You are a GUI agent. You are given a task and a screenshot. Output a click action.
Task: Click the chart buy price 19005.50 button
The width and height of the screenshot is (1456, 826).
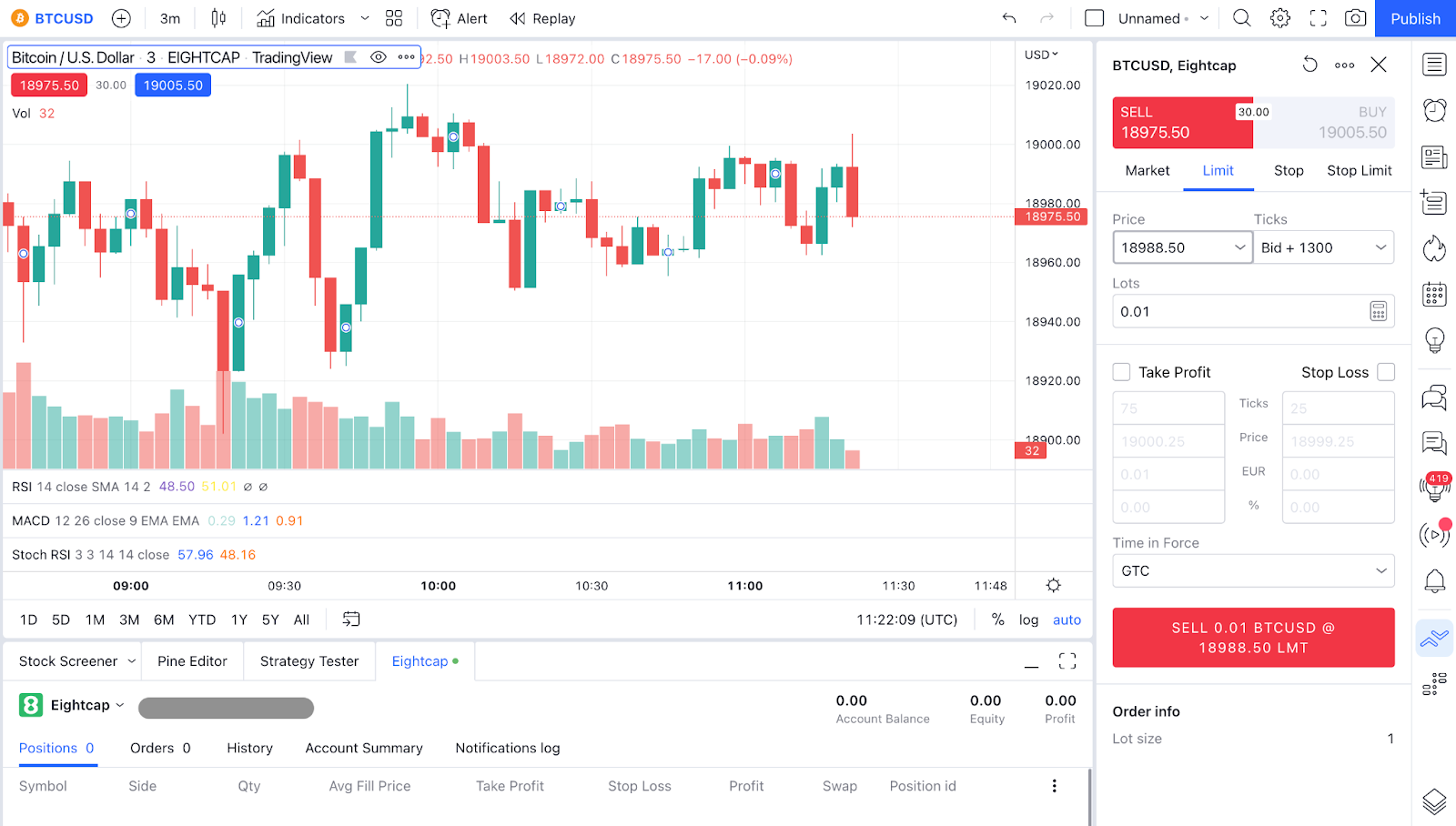coord(173,86)
